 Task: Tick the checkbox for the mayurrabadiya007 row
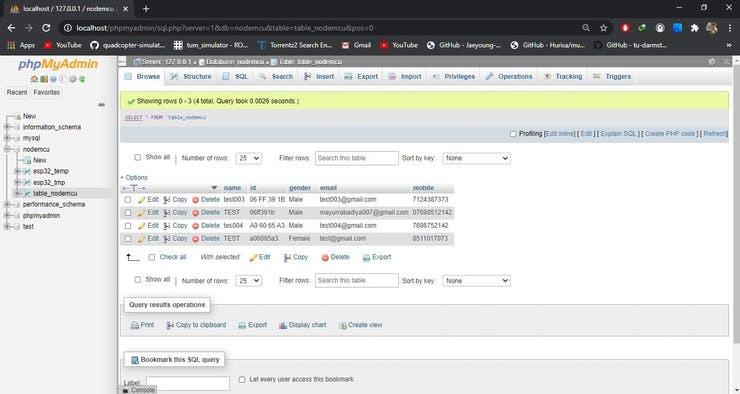[128, 213]
